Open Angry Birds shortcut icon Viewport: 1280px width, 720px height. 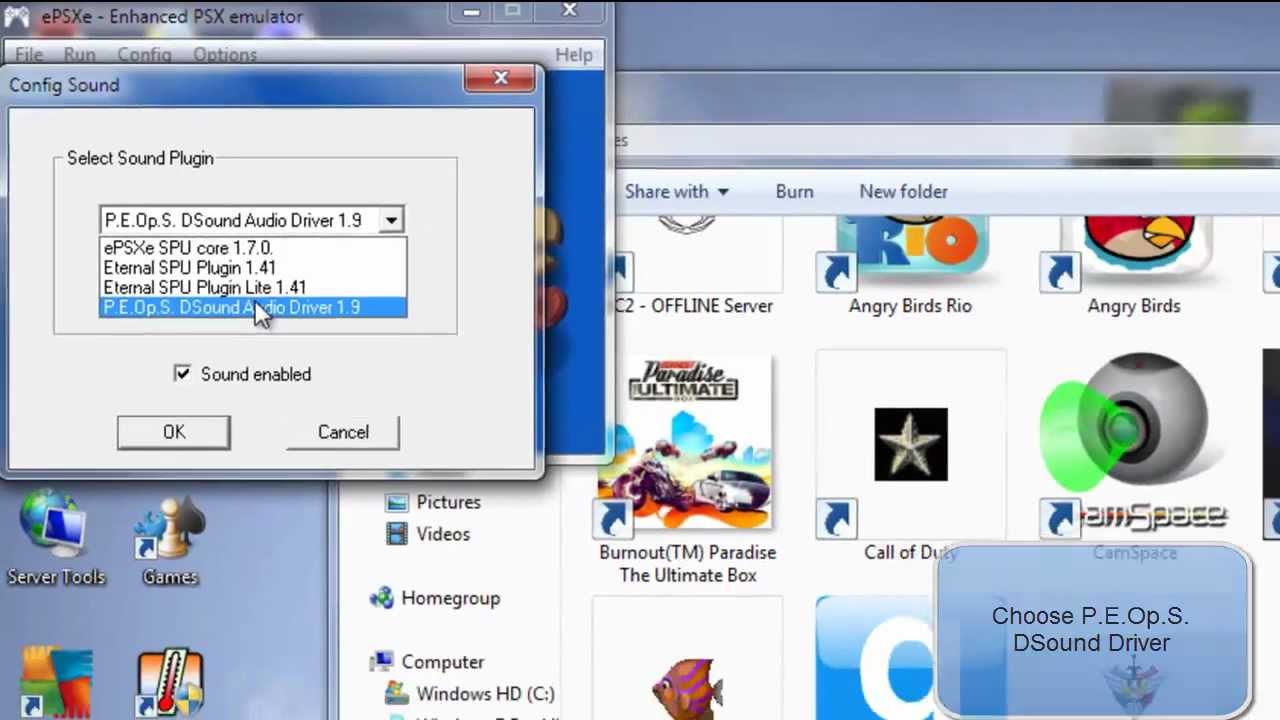click(x=1134, y=252)
